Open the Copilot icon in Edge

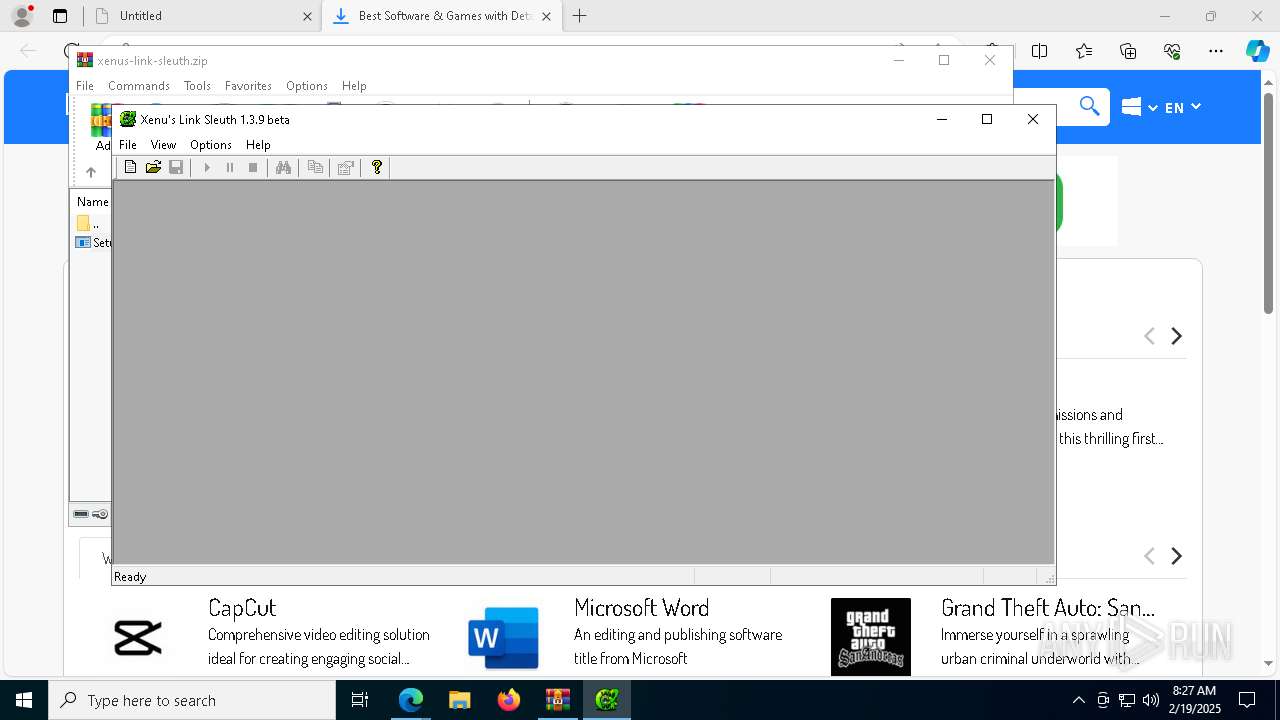point(1257,51)
